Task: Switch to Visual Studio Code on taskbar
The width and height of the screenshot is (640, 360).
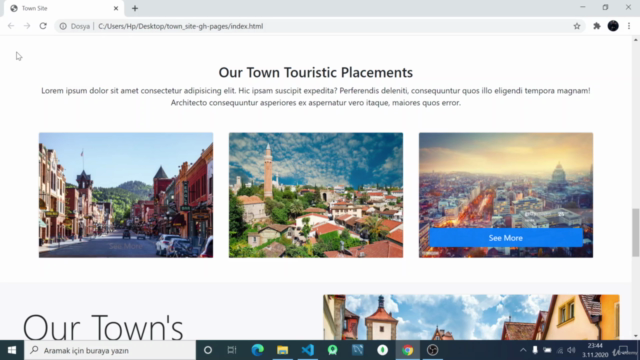Action: click(x=308, y=350)
